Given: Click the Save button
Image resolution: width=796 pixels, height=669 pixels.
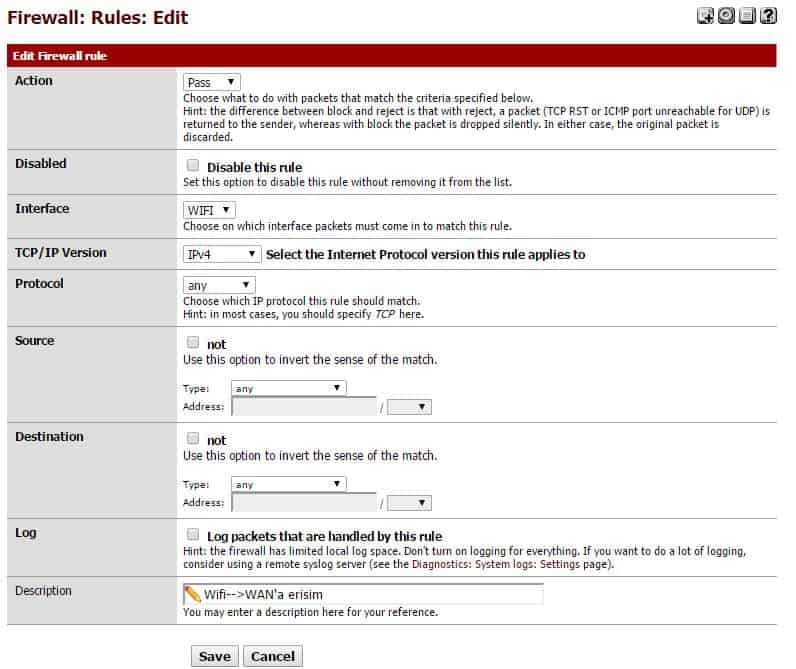Looking at the screenshot, I should pyautogui.click(x=214, y=656).
